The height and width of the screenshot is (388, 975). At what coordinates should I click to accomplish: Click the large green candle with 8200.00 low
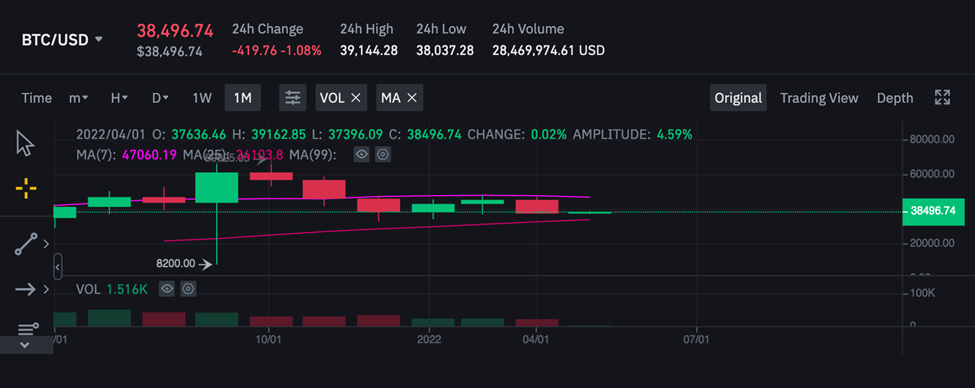click(216, 188)
